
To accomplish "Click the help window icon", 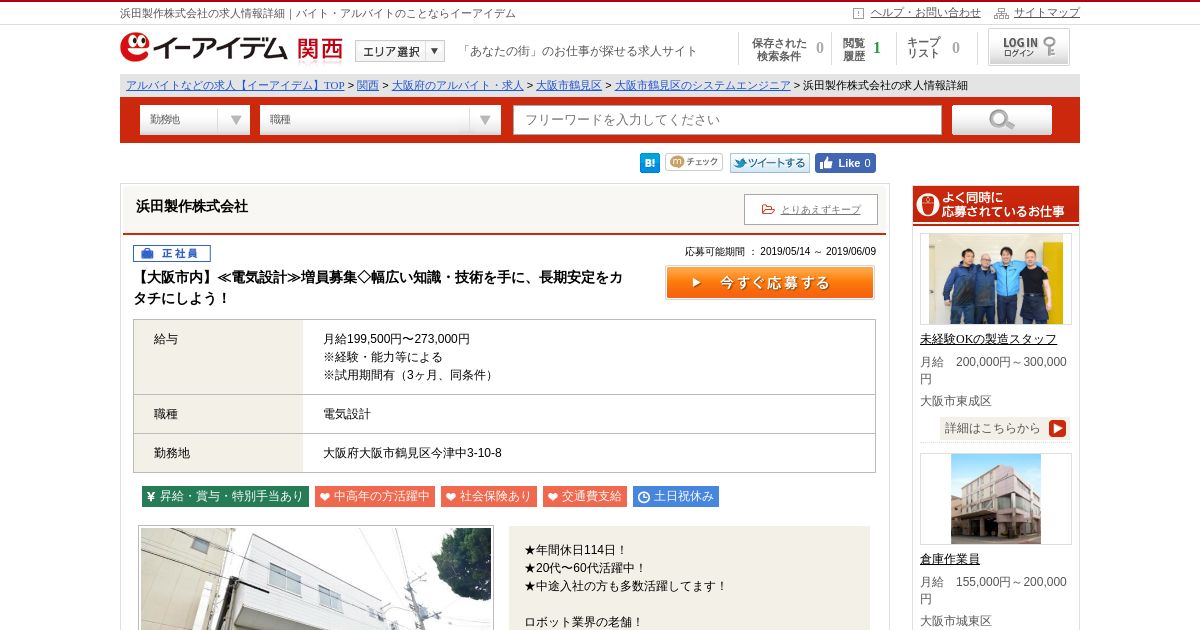I will (x=858, y=13).
